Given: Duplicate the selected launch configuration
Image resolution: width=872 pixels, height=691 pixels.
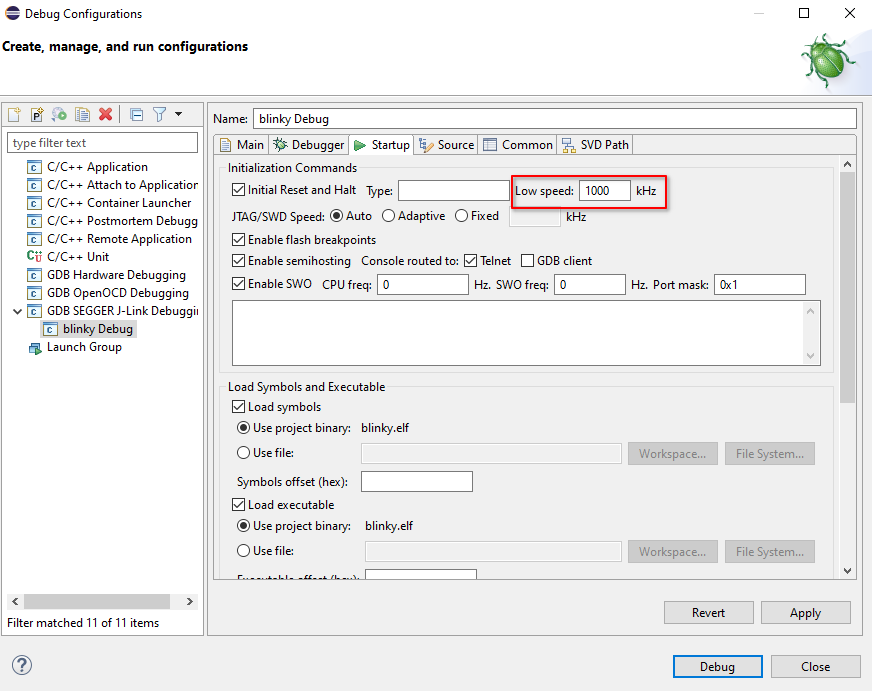Looking at the screenshot, I should point(83,115).
